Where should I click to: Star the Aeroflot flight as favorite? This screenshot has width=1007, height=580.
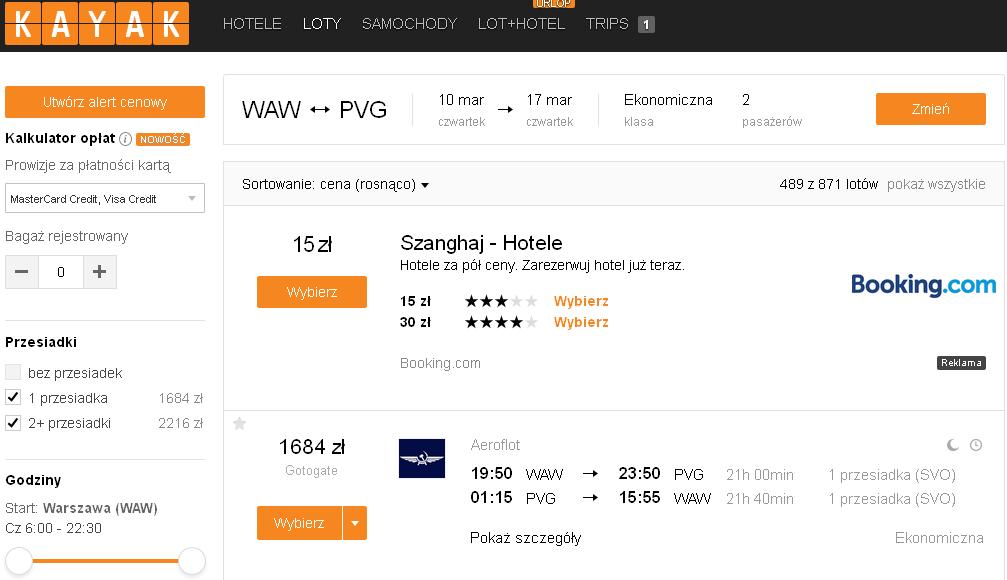tap(240, 423)
